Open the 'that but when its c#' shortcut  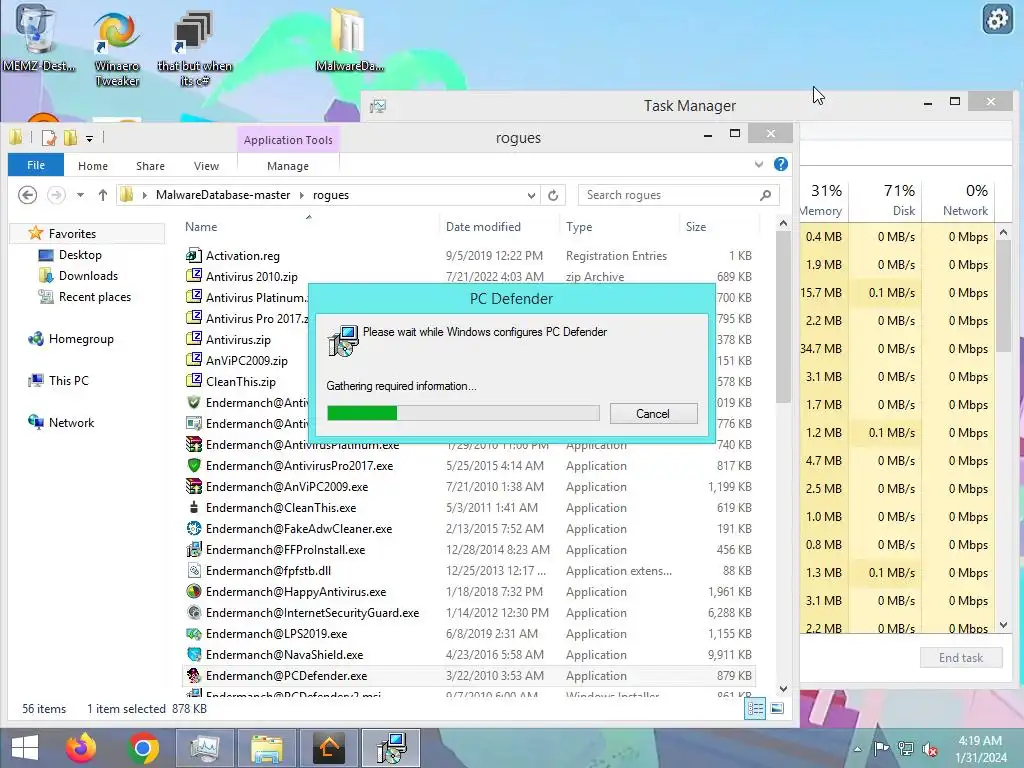point(194,49)
